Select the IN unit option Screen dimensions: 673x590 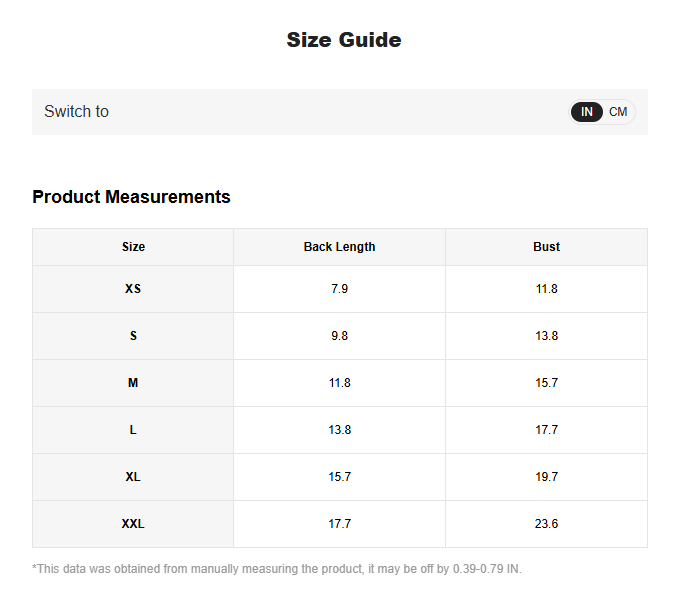(587, 112)
